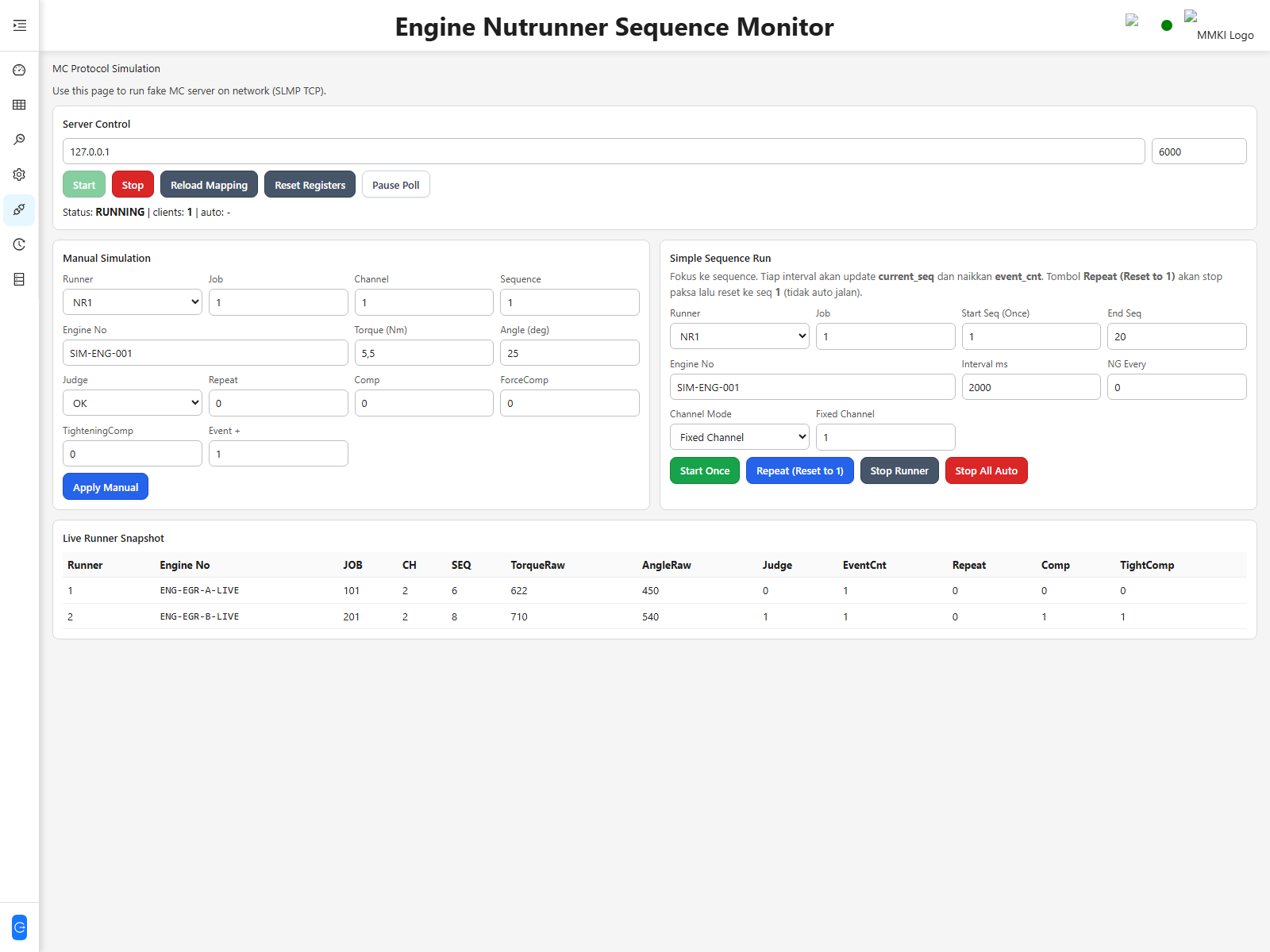Click the Repeat input field
Screen dimensions: 1270x952
[x=278, y=403]
